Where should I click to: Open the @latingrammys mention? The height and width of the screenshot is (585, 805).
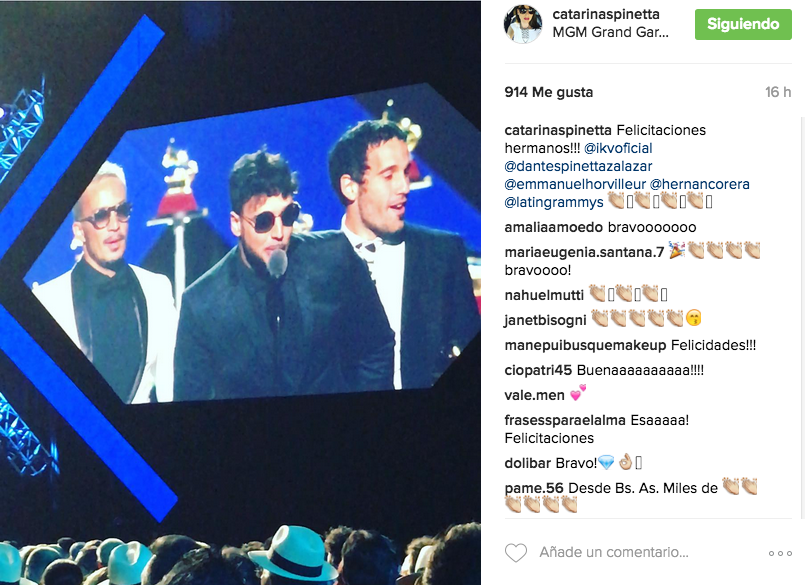(554, 202)
